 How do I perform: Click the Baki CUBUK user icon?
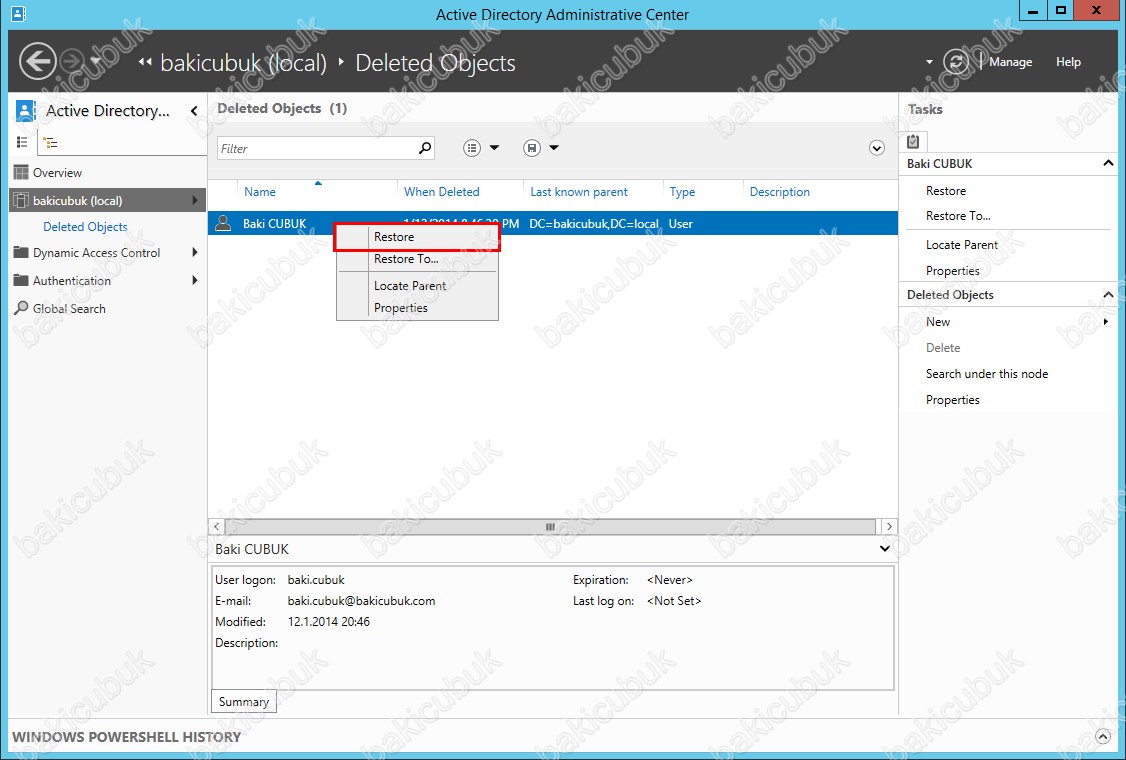point(223,223)
